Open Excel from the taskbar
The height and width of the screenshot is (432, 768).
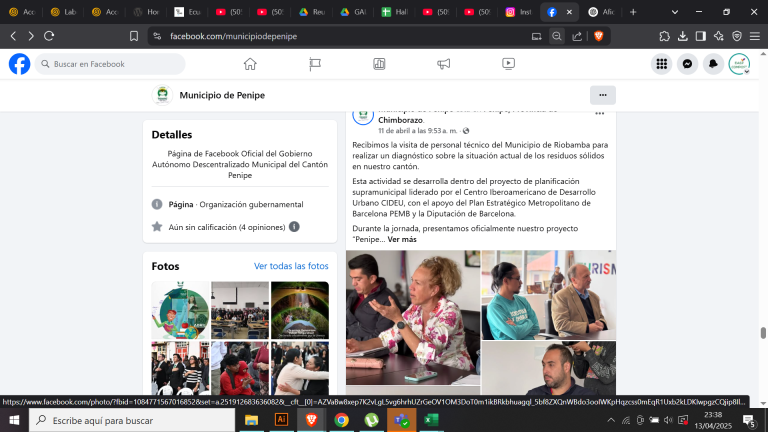coord(431,420)
